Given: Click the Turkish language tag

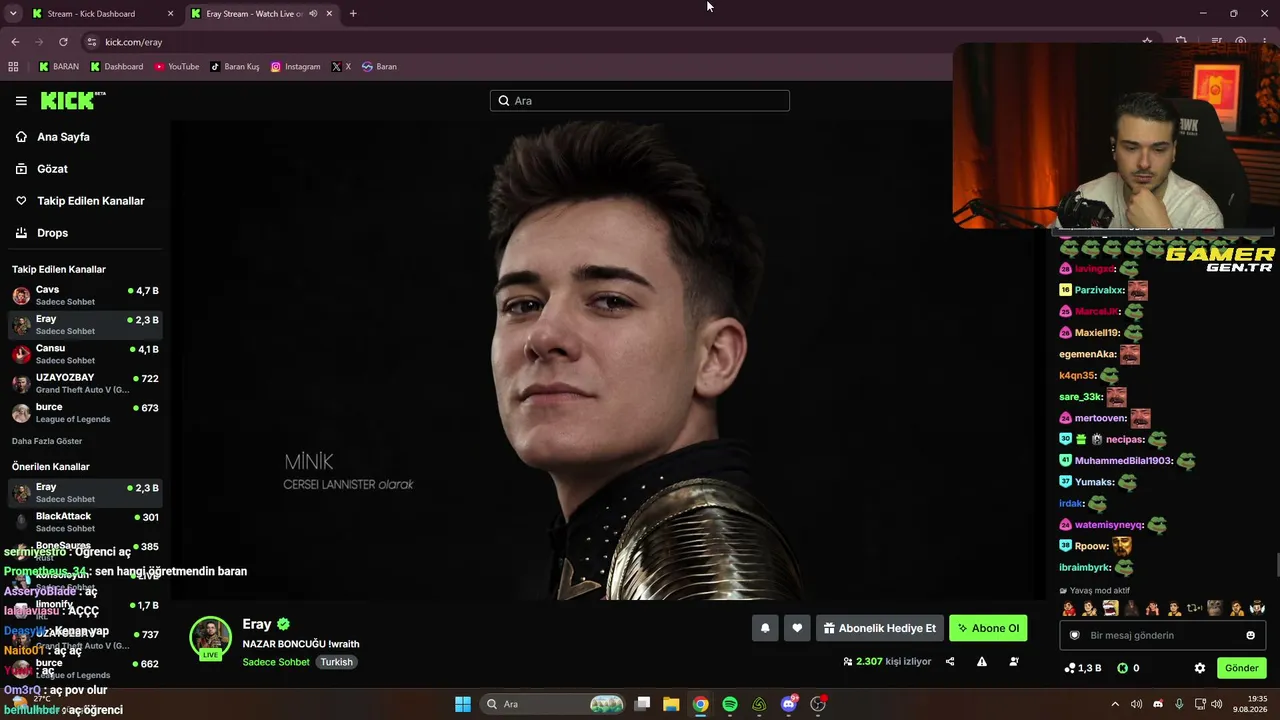Looking at the screenshot, I should pyautogui.click(x=336, y=662).
